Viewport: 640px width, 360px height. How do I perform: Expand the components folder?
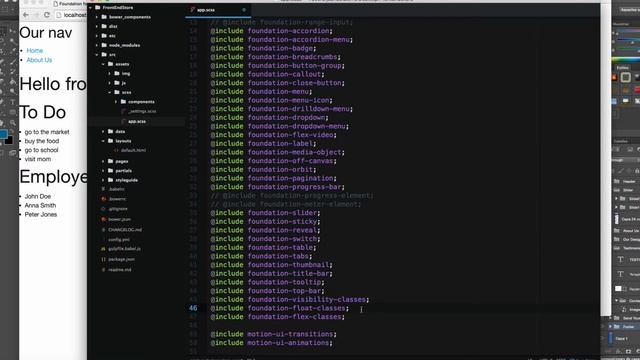click(x=116, y=102)
